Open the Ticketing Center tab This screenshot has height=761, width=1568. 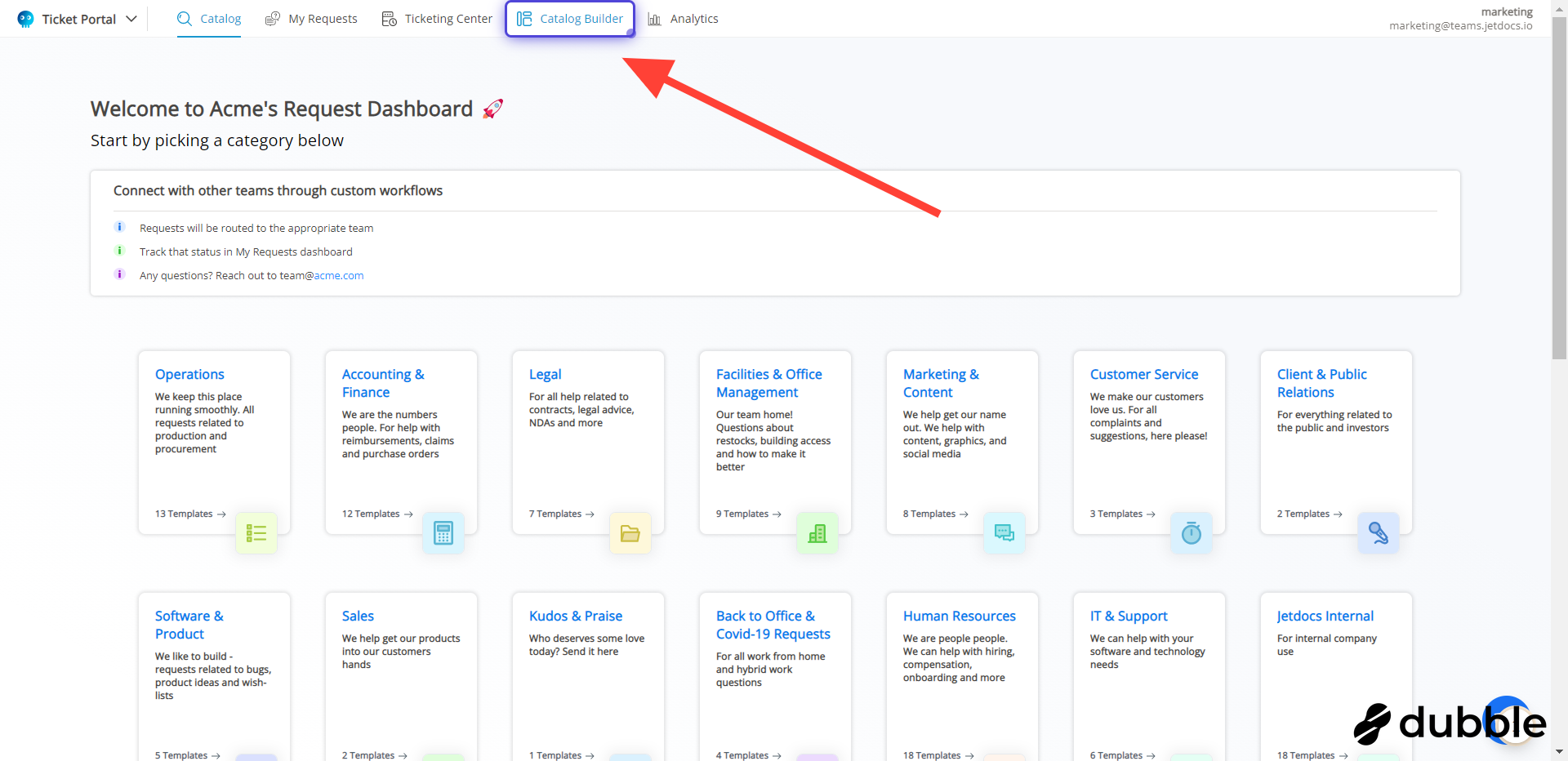(x=437, y=19)
